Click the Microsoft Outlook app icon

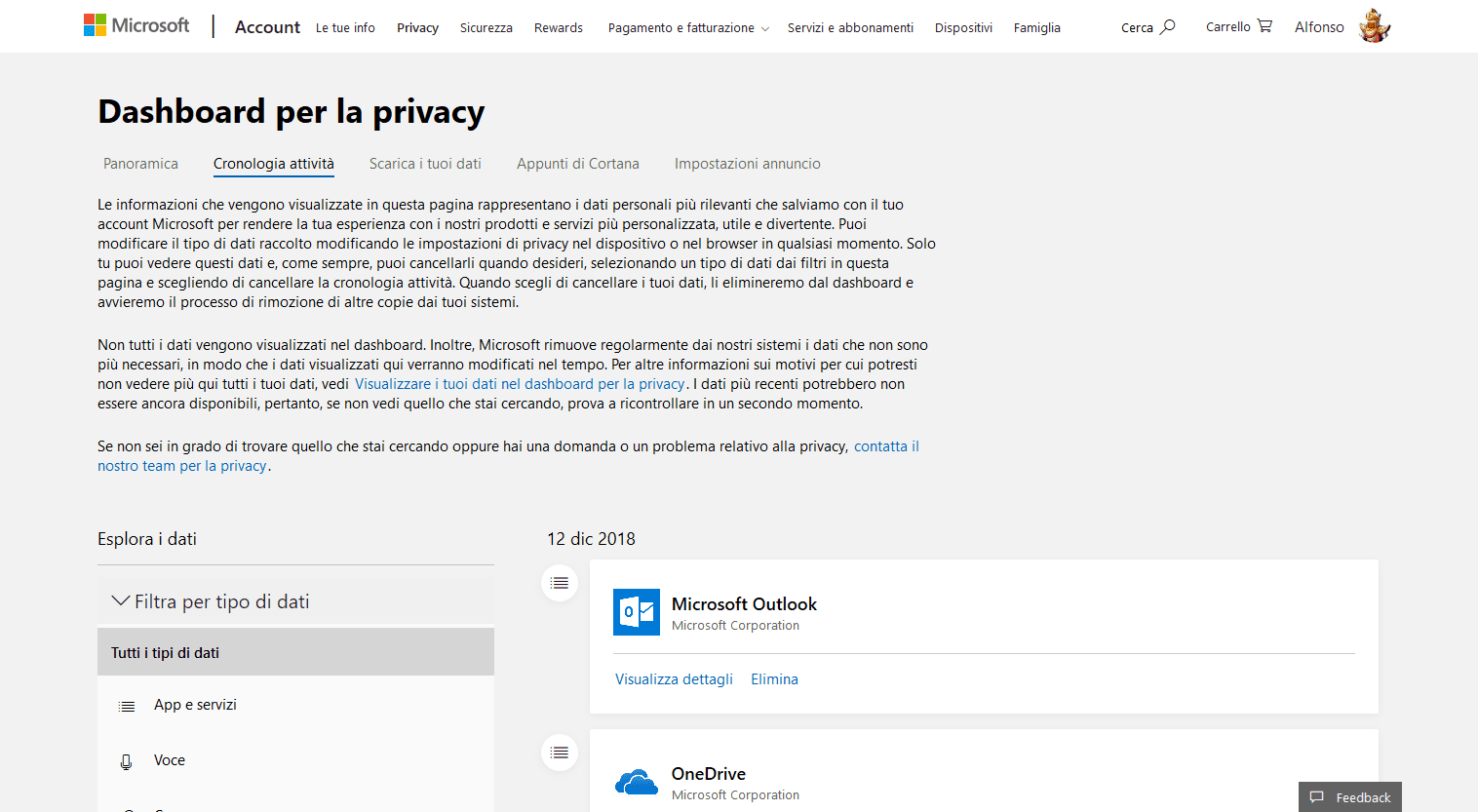(636, 612)
